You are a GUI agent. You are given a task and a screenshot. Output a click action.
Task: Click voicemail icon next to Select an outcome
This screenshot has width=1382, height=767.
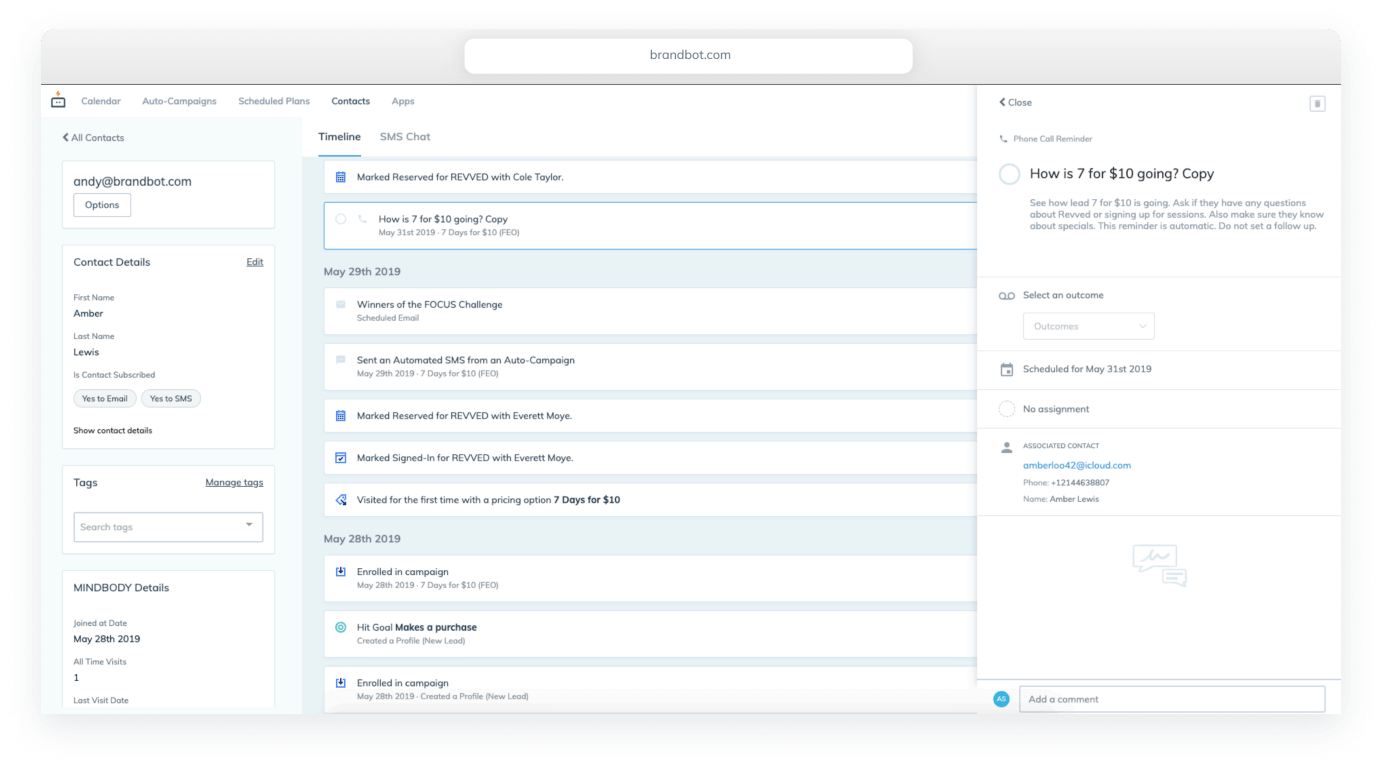(x=1007, y=296)
